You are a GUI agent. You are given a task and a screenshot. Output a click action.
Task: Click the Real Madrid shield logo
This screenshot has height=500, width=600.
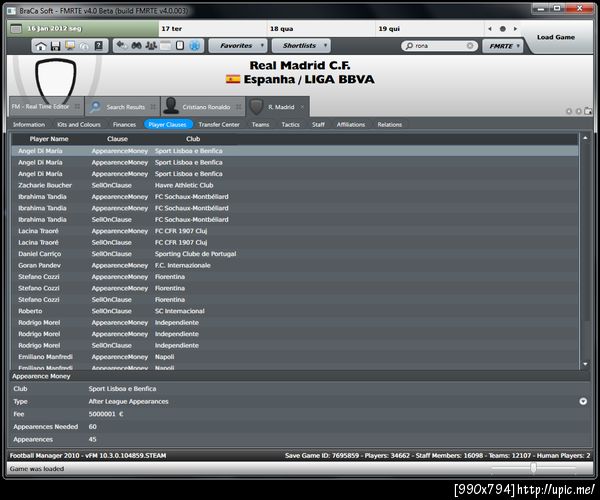click(55, 81)
